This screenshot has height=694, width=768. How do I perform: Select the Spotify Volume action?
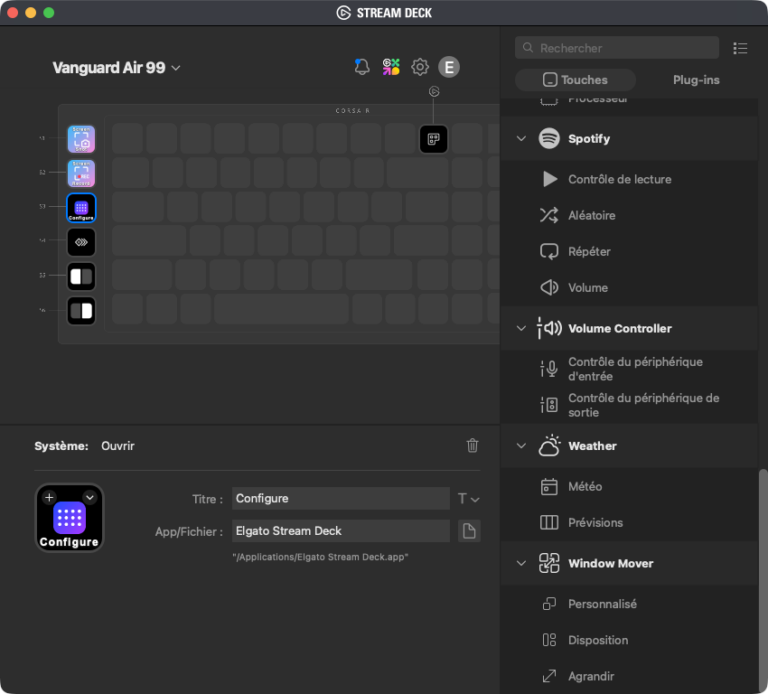click(x=629, y=288)
